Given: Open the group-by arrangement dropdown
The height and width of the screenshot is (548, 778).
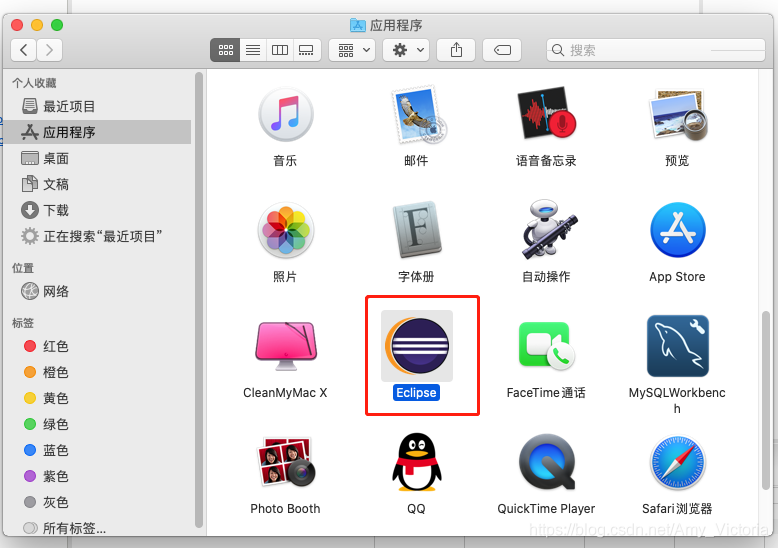Looking at the screenshot, I should click(x=352, y=50).
